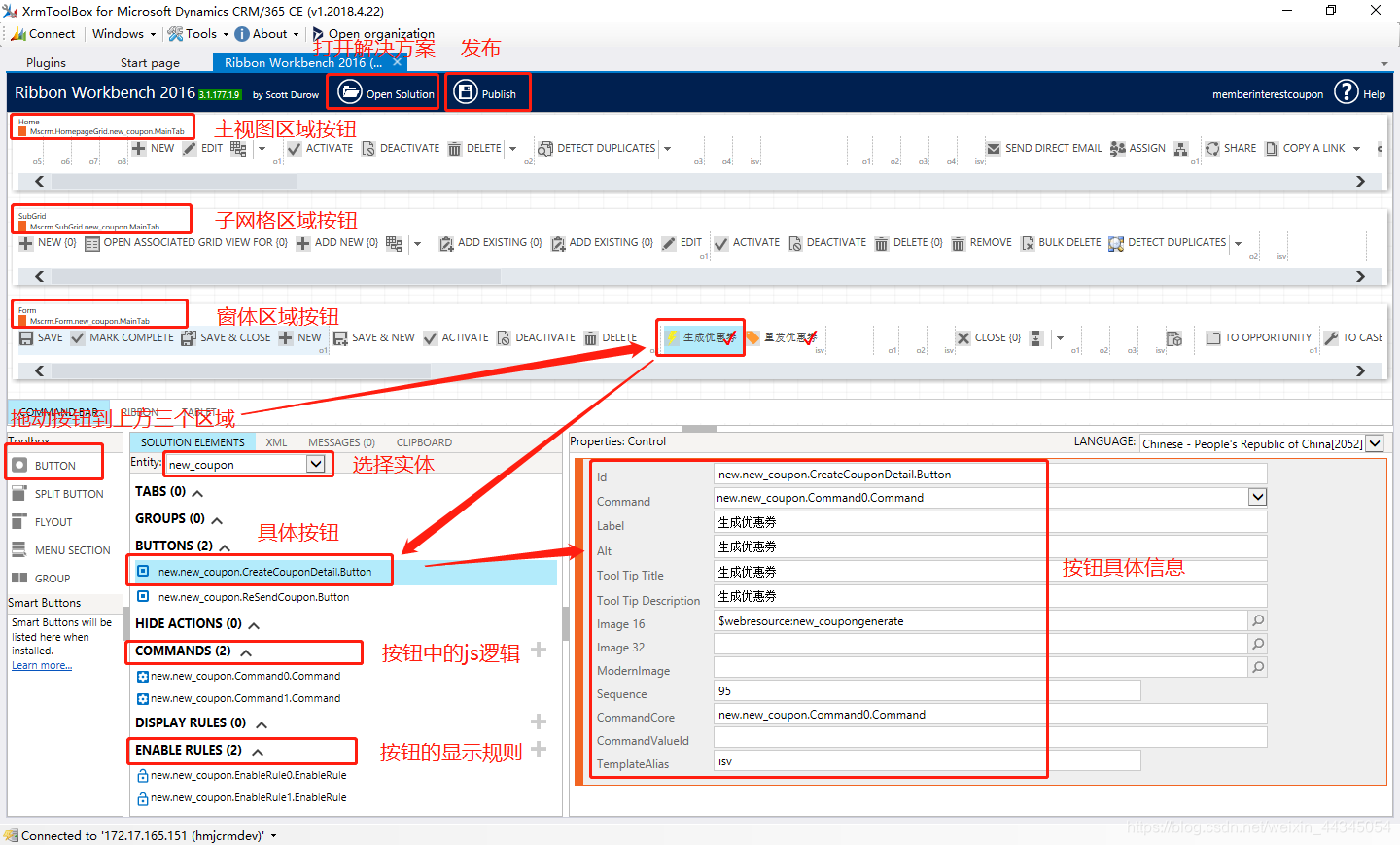Open the Windows menu
Viewport: 1400px width, 845px height.
(123, 34)
